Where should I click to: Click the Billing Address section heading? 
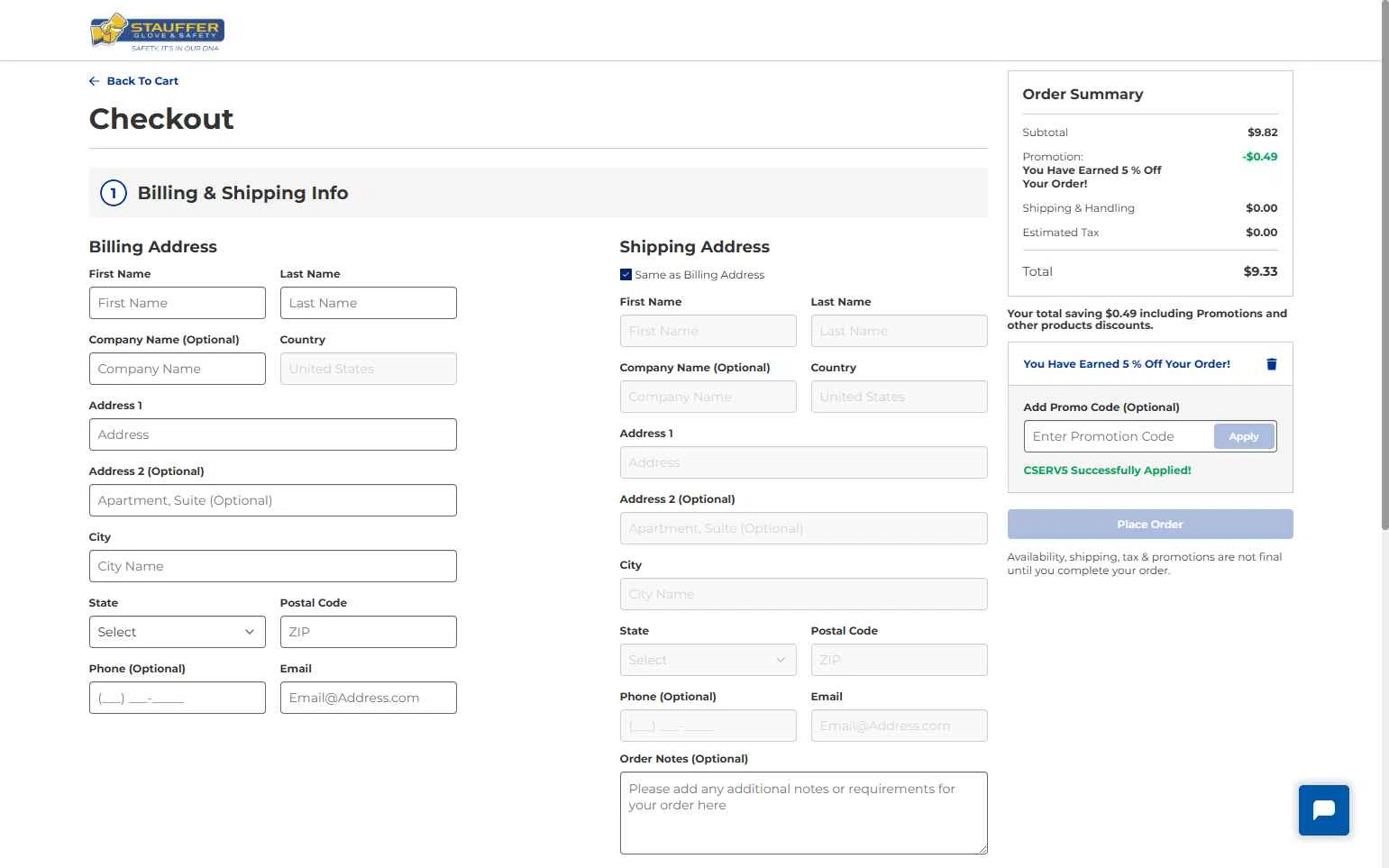(153, 247)
